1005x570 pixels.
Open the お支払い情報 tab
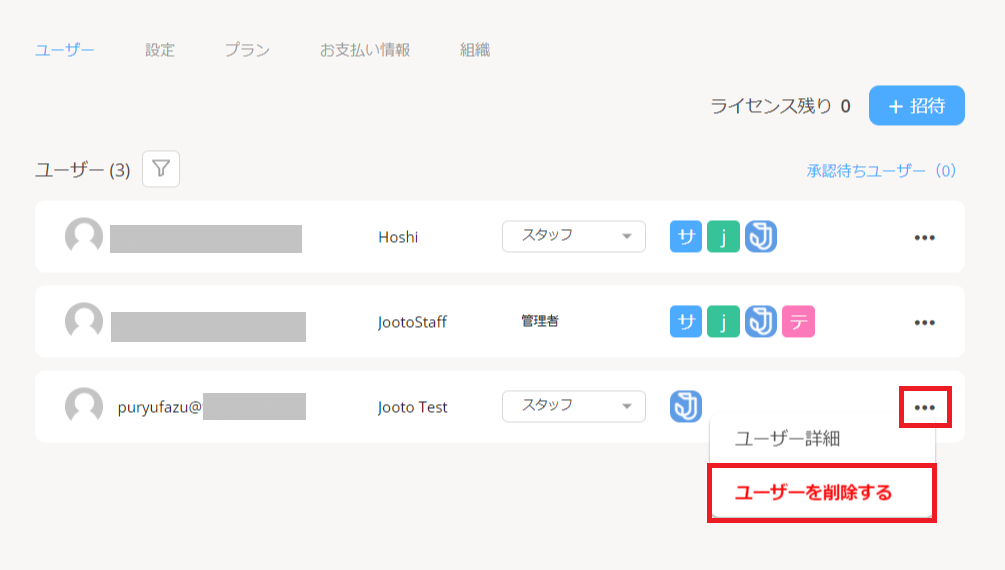coord(365,50)
